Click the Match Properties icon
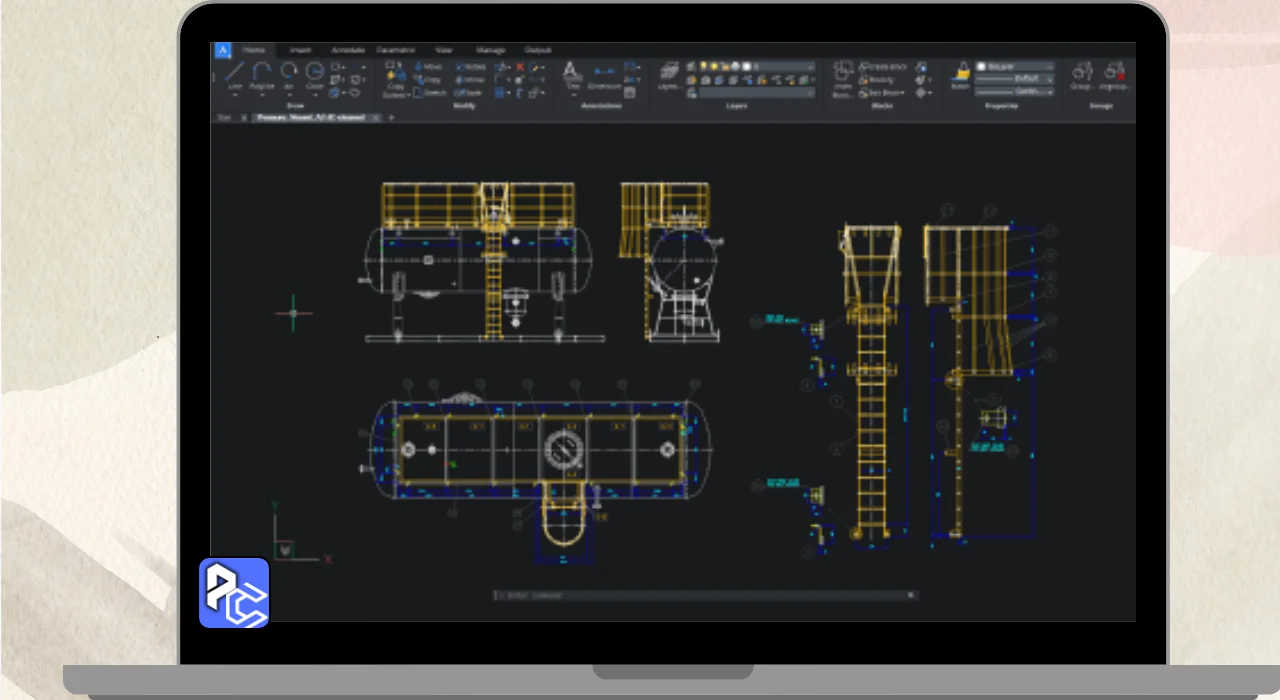 [x=961, y=74]
